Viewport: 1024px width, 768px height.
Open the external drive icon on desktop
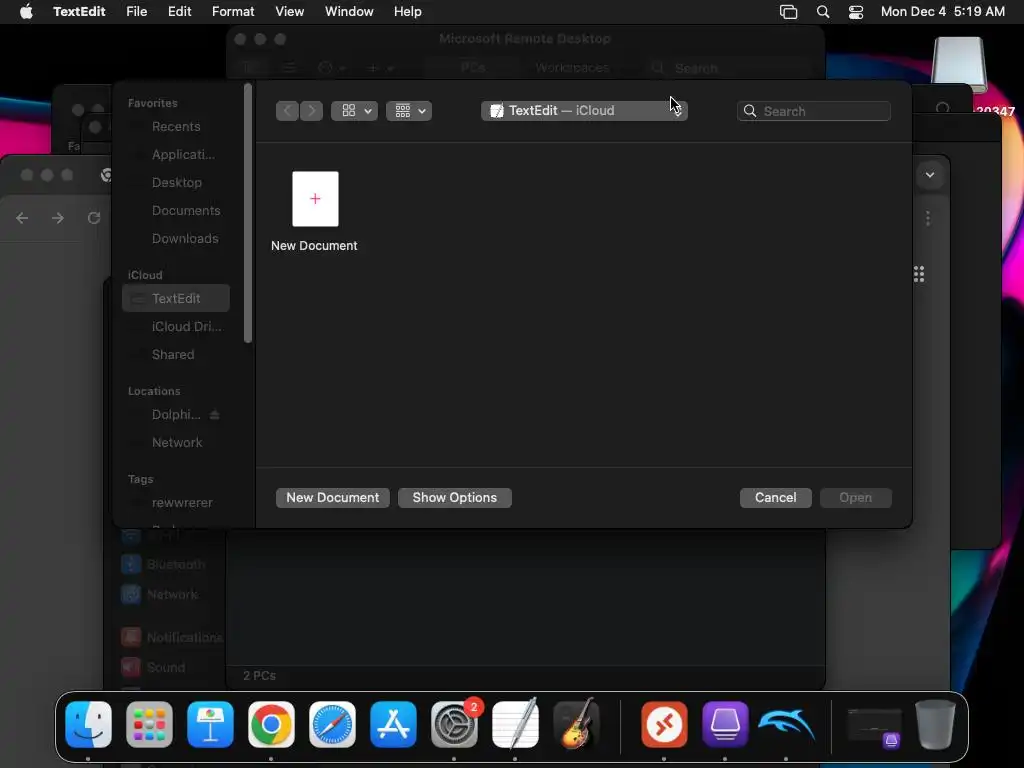point(959,64)
